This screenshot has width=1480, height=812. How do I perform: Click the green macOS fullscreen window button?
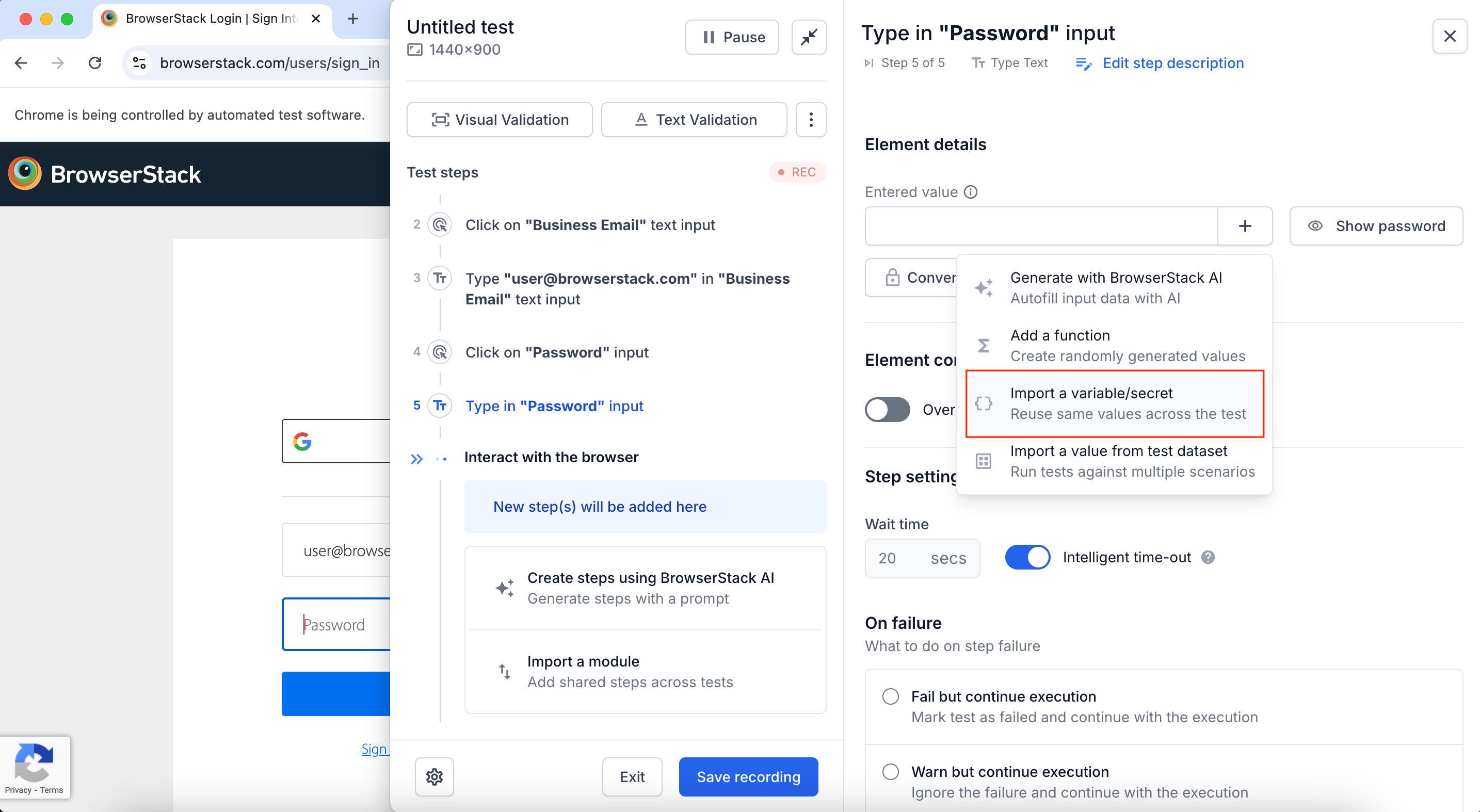[67, 19]
